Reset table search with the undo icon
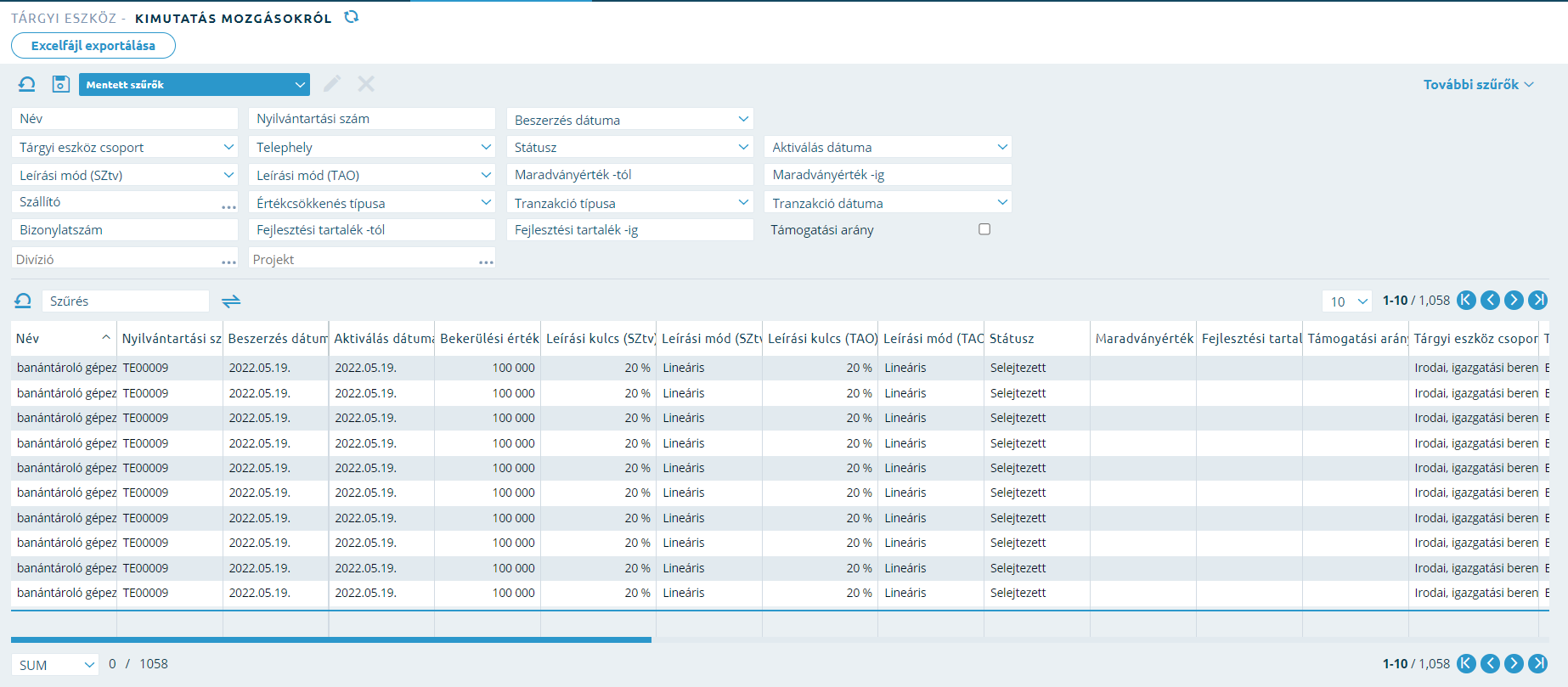 (23, 301)
